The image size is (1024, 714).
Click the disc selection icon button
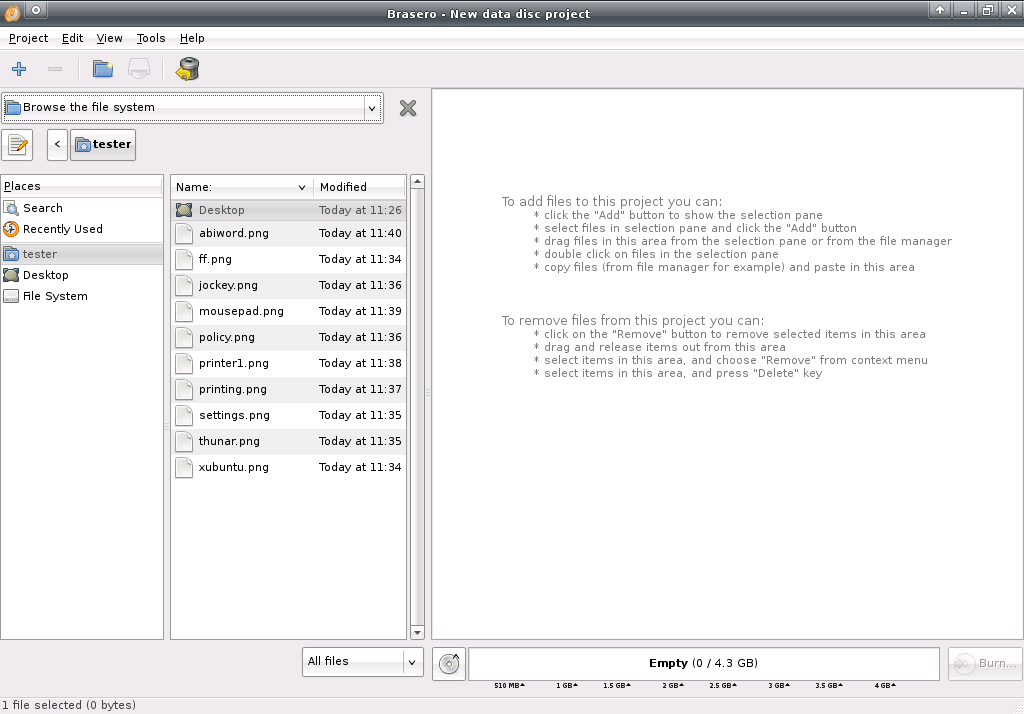pyautogui.click(x=449, y=664)
